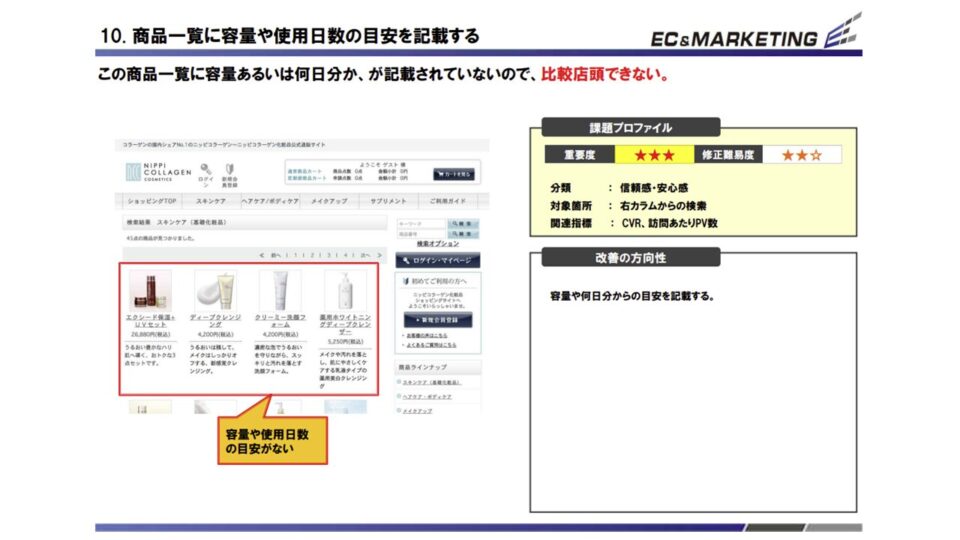The height and width of the screenshot is (540, 960).
Task: Click the 検索結果 スキンケア heading
Action: click(176, 222)
